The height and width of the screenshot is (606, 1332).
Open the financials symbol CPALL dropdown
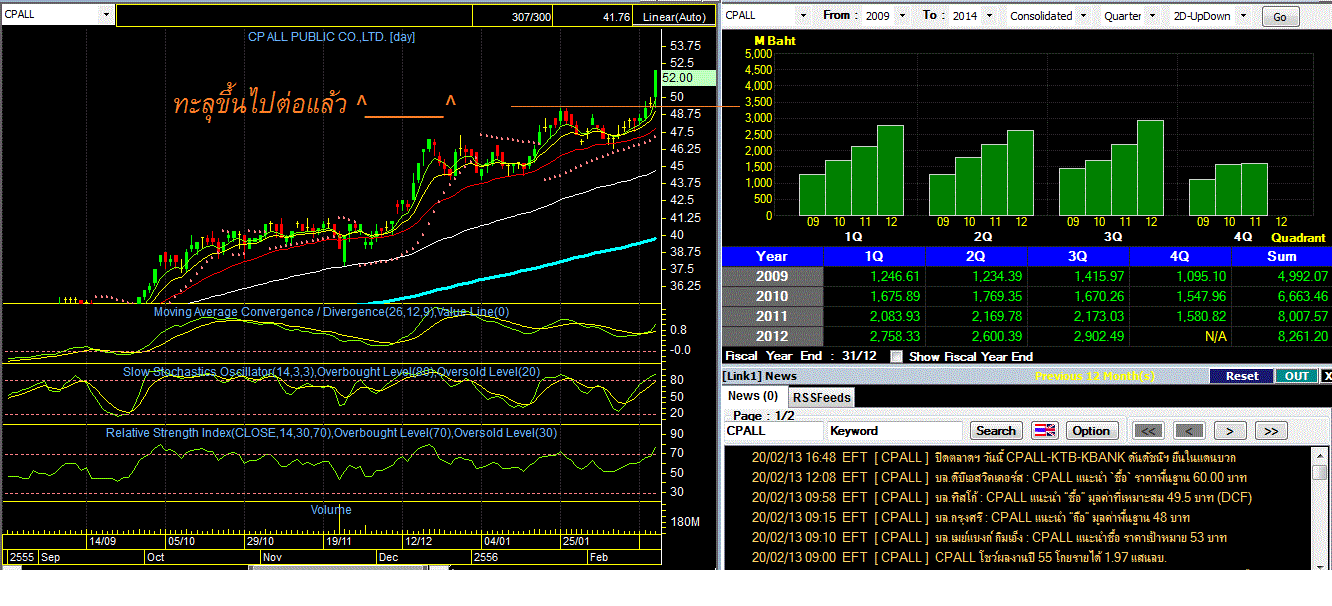click(802, 16)
